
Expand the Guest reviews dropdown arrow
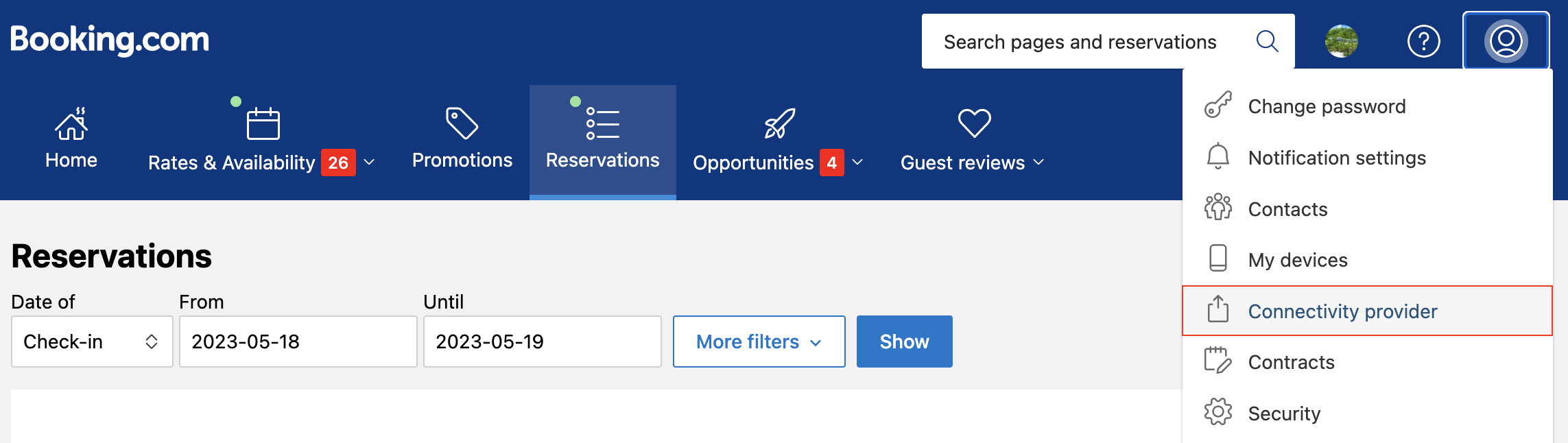(1038, 163)
